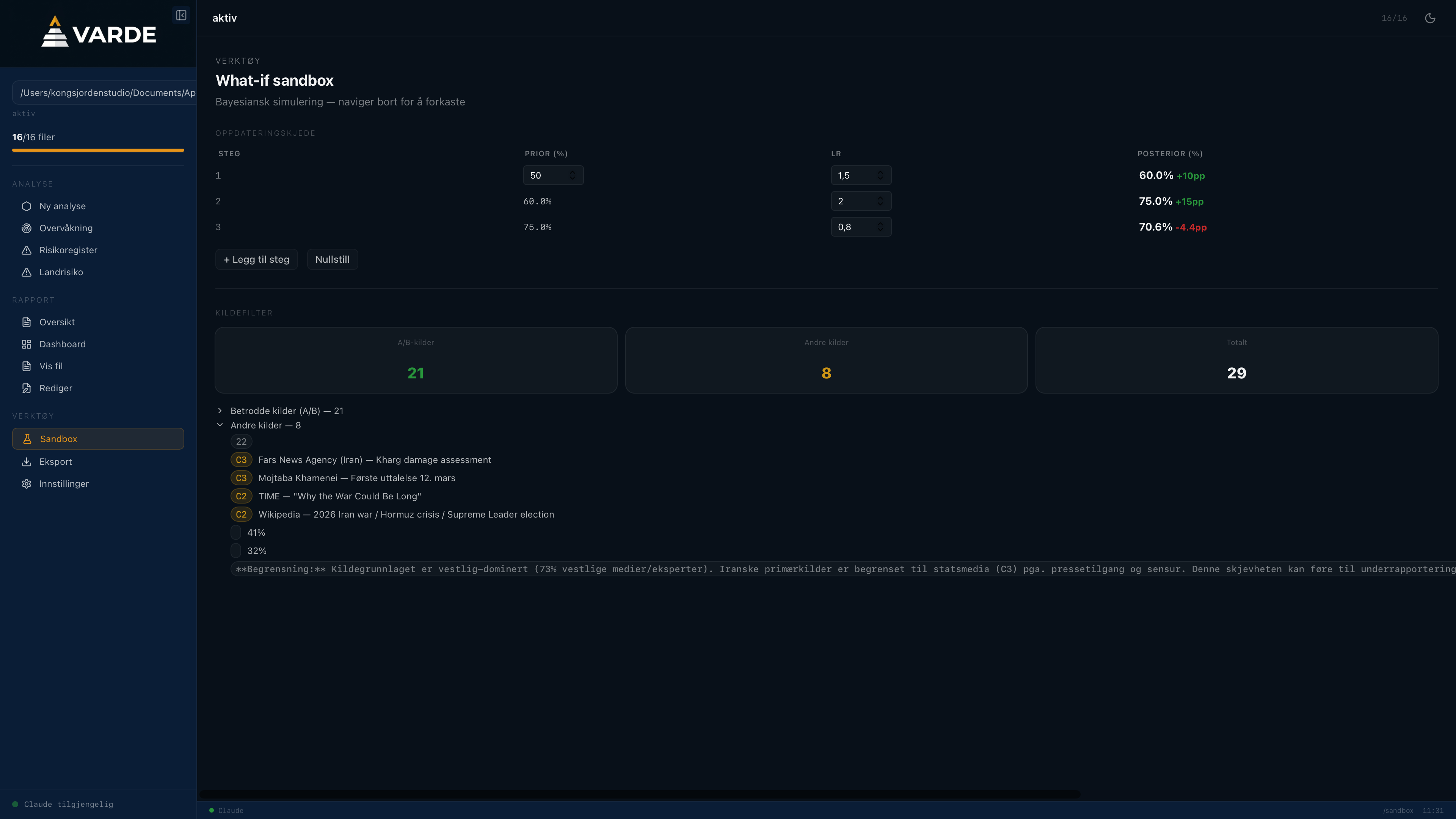The height and width of the screenshot is (819, 1456).
Task: Check the 41% source checkbox
Action: pyautogui.click(x=236, y=532)
